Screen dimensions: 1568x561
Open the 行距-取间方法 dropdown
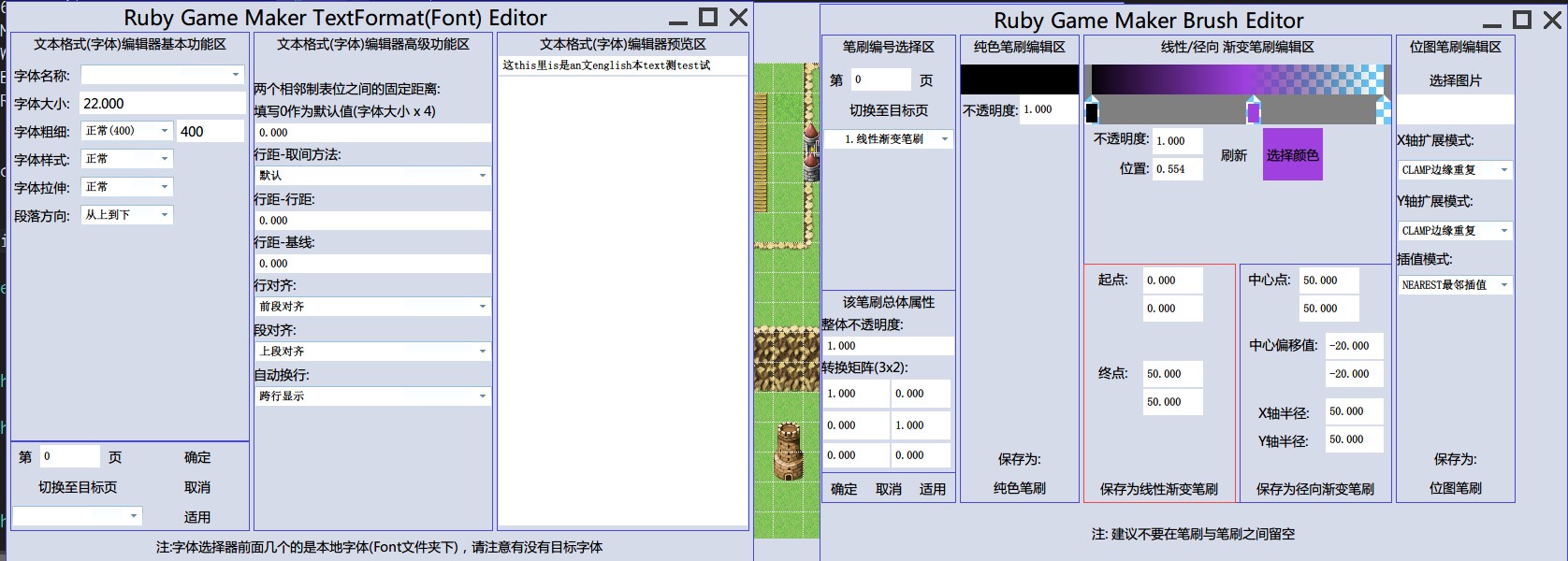click(x=372, y=176)
